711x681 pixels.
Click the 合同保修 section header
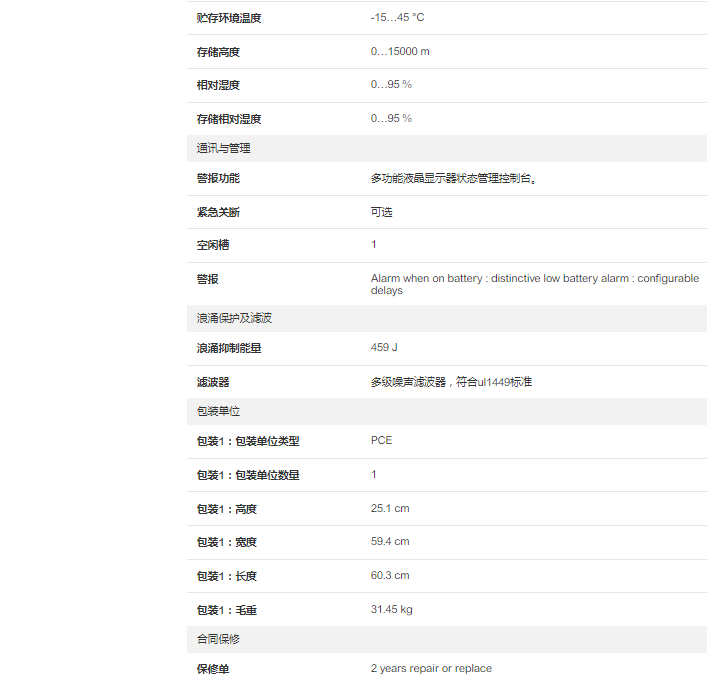click(218, 638)
